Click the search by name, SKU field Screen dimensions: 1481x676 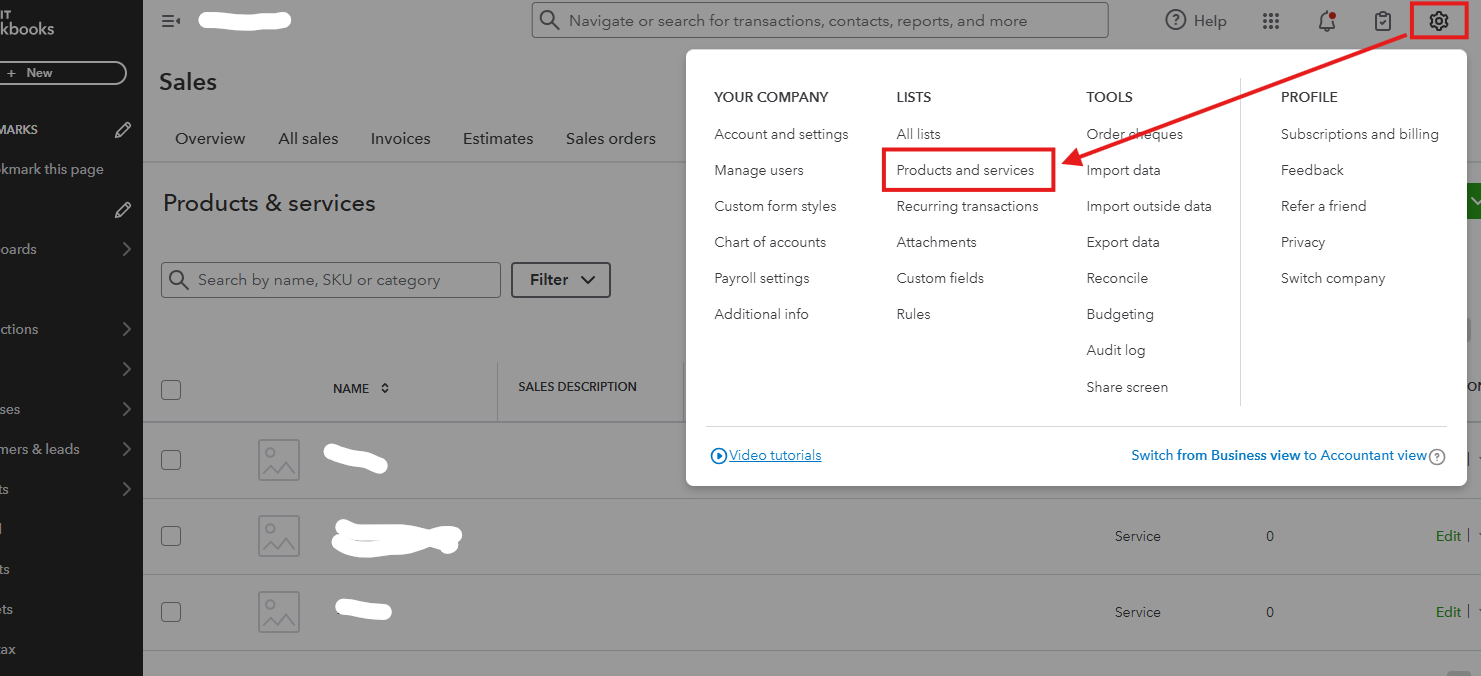point(340,280)
